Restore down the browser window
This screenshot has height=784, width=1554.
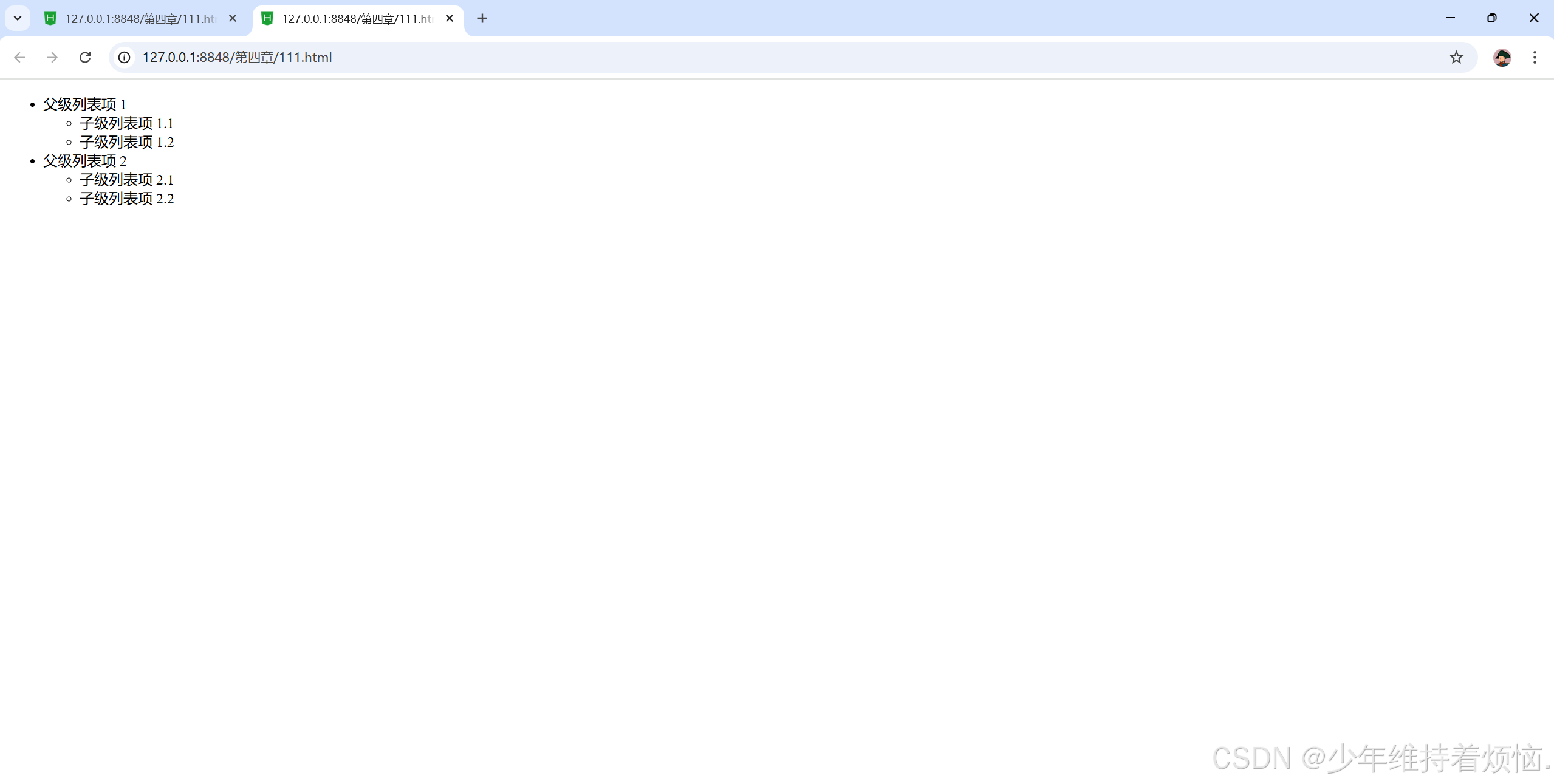(1491, 18)
